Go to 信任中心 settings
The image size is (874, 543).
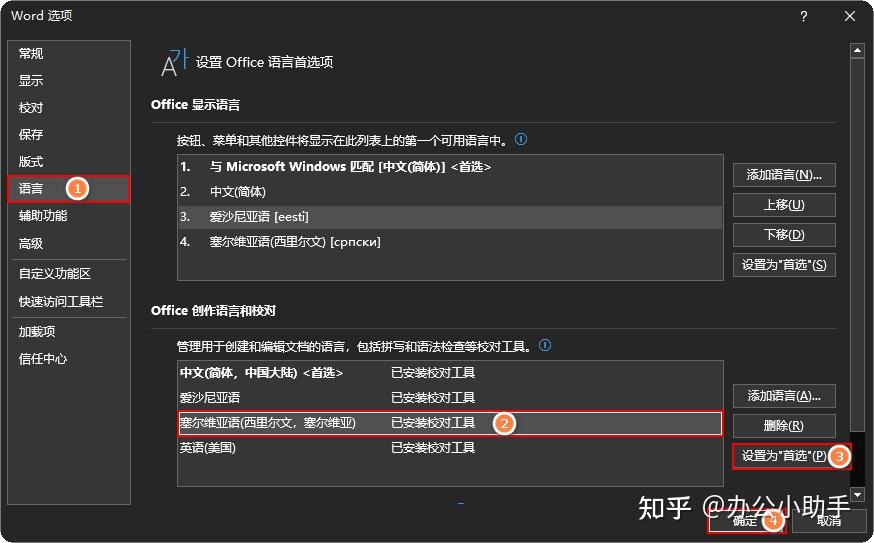pyautogui.click(x=69, y=359)
